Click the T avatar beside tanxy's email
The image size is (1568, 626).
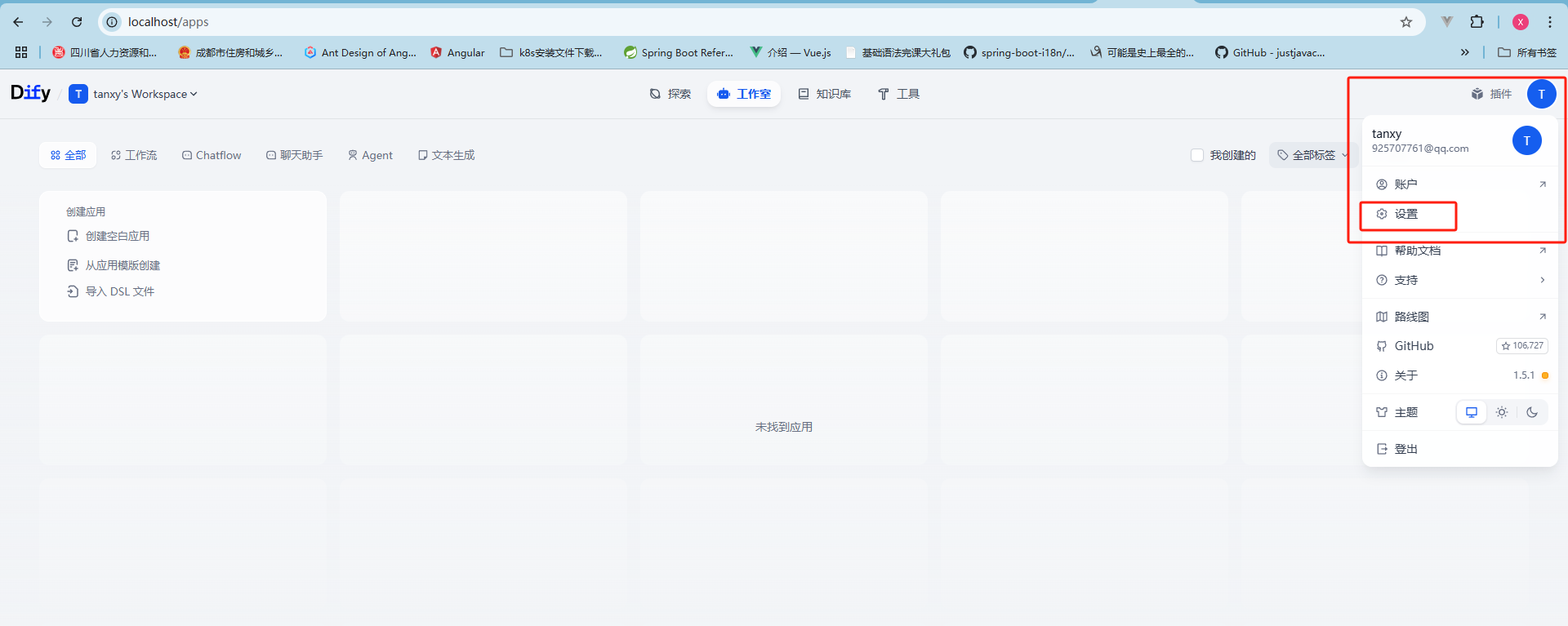pyautogui.click(x=1527, y=140)
